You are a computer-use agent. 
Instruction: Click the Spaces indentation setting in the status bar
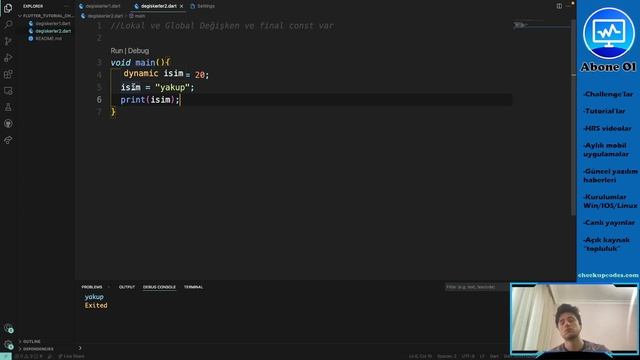pyautogui.click(x=447, y=356)
